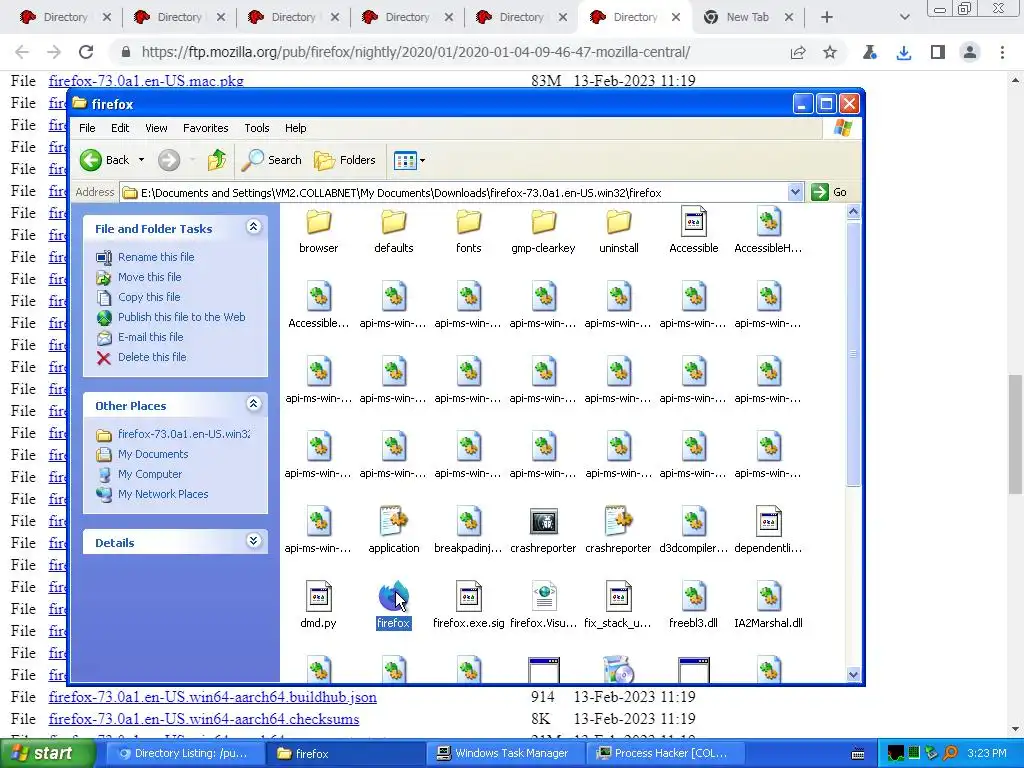Image resolution: width=1024 pixels, height=768 pixels.
Task: Open the browser folder
Action: 319,222
